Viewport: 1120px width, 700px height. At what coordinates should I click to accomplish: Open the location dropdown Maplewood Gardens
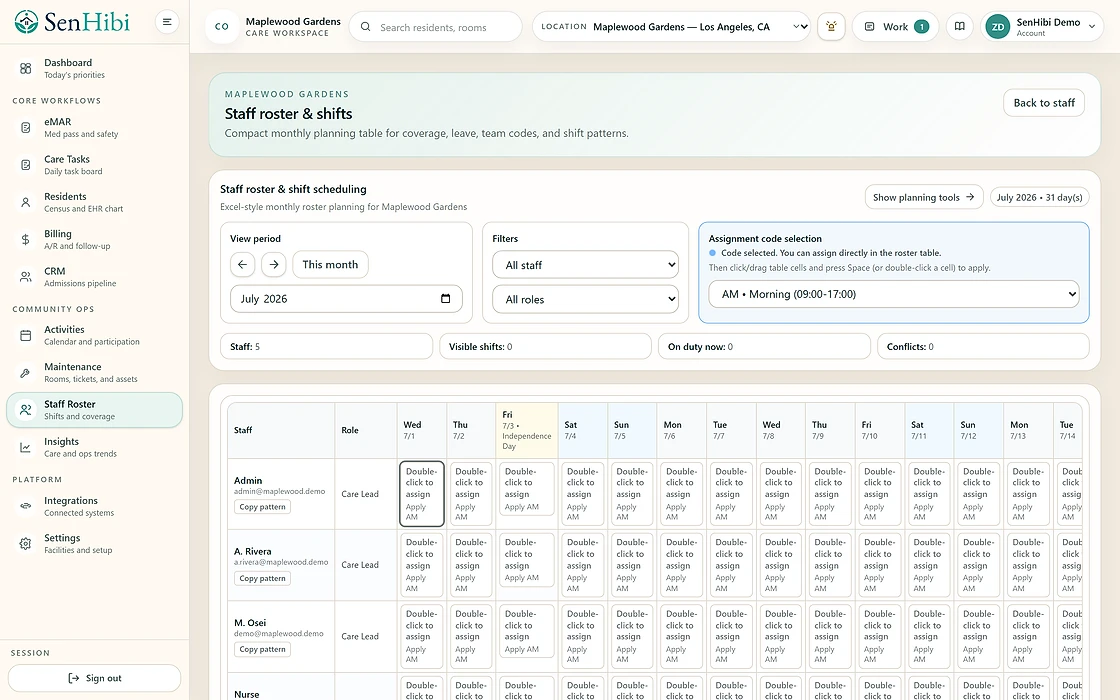(671, 27)
